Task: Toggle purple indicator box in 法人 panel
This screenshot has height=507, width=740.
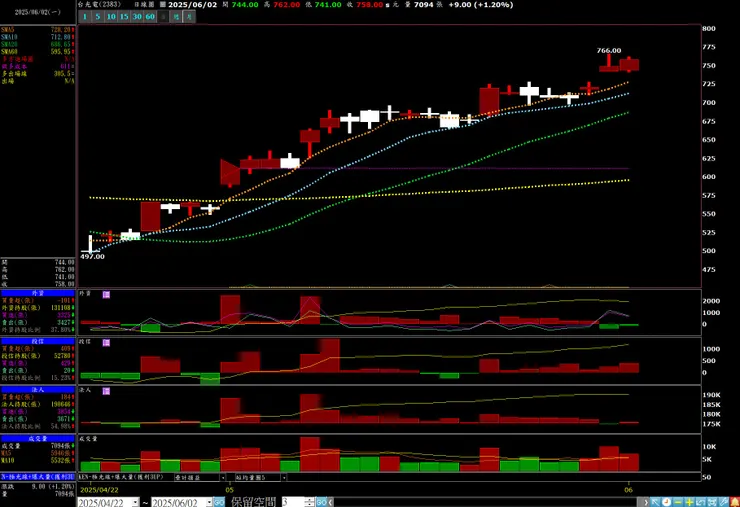Action: pos(106,391)
